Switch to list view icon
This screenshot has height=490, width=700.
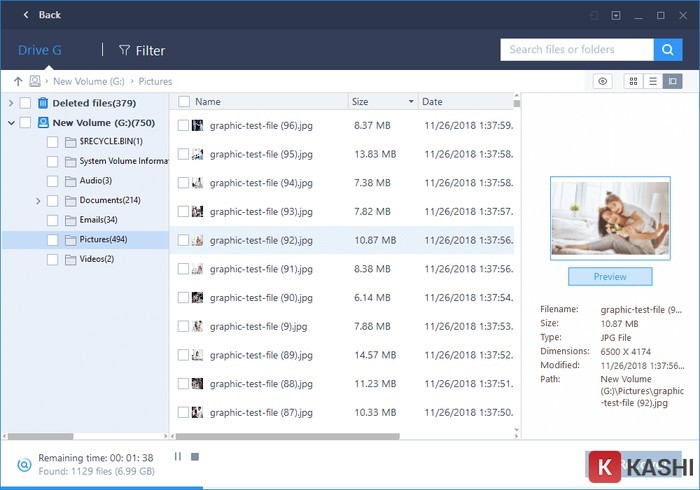(x=653, y=81)
